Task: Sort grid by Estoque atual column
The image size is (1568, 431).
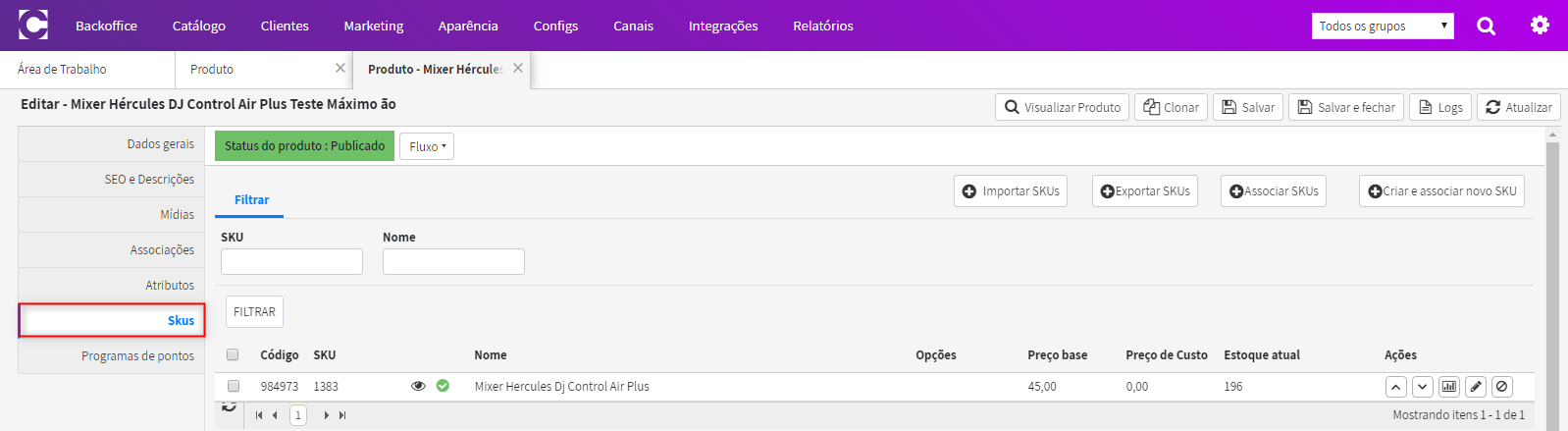Action: click(x=1261, y=354)
